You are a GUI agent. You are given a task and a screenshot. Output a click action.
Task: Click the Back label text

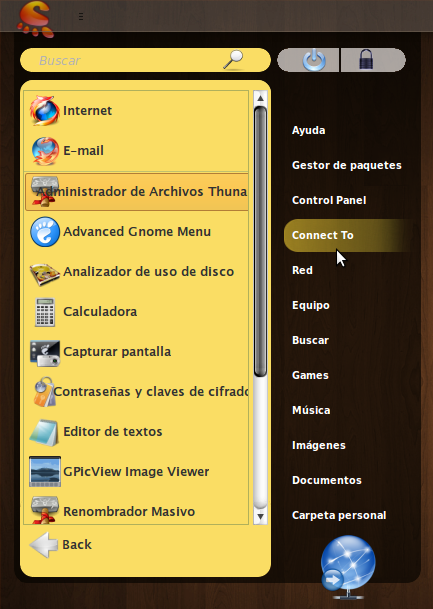(x=77, y=545)
